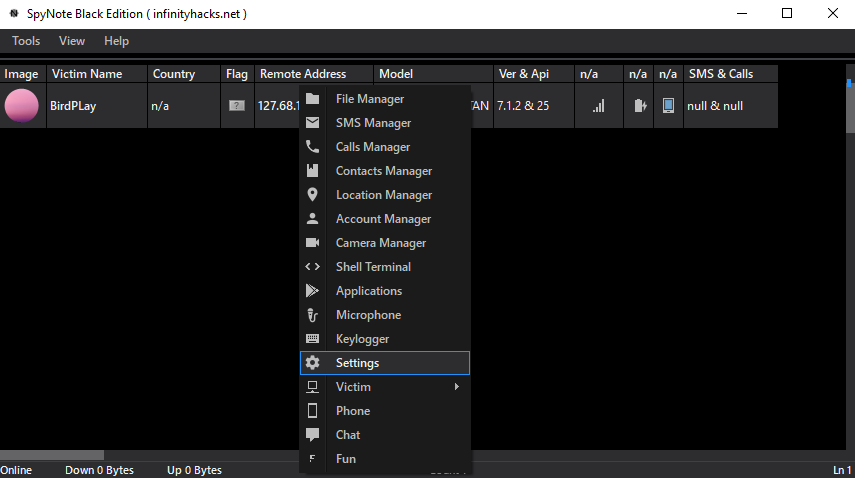Click the Ver & Api column header

pos(522,74)
